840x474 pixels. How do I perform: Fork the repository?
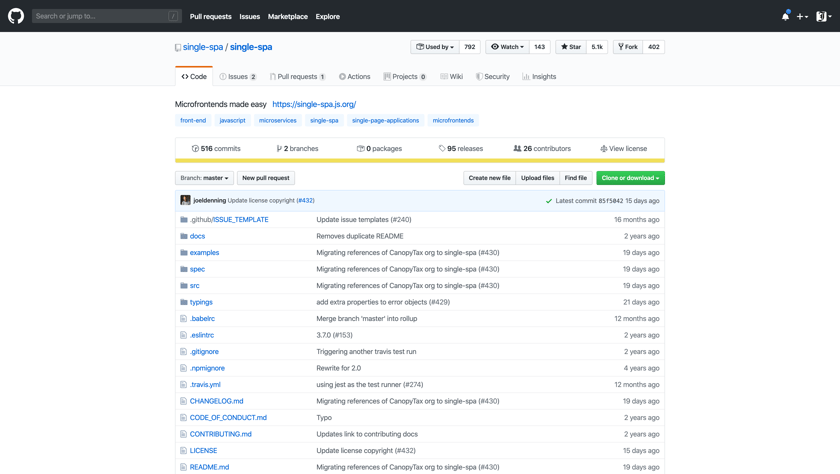pos(628,47)
